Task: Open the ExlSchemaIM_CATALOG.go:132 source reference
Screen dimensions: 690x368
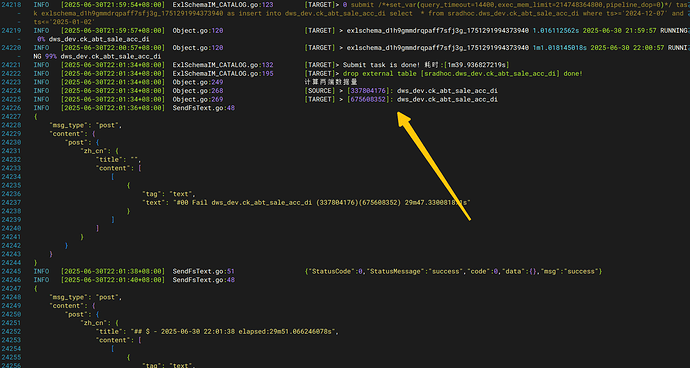Action: tap(223, 65)
